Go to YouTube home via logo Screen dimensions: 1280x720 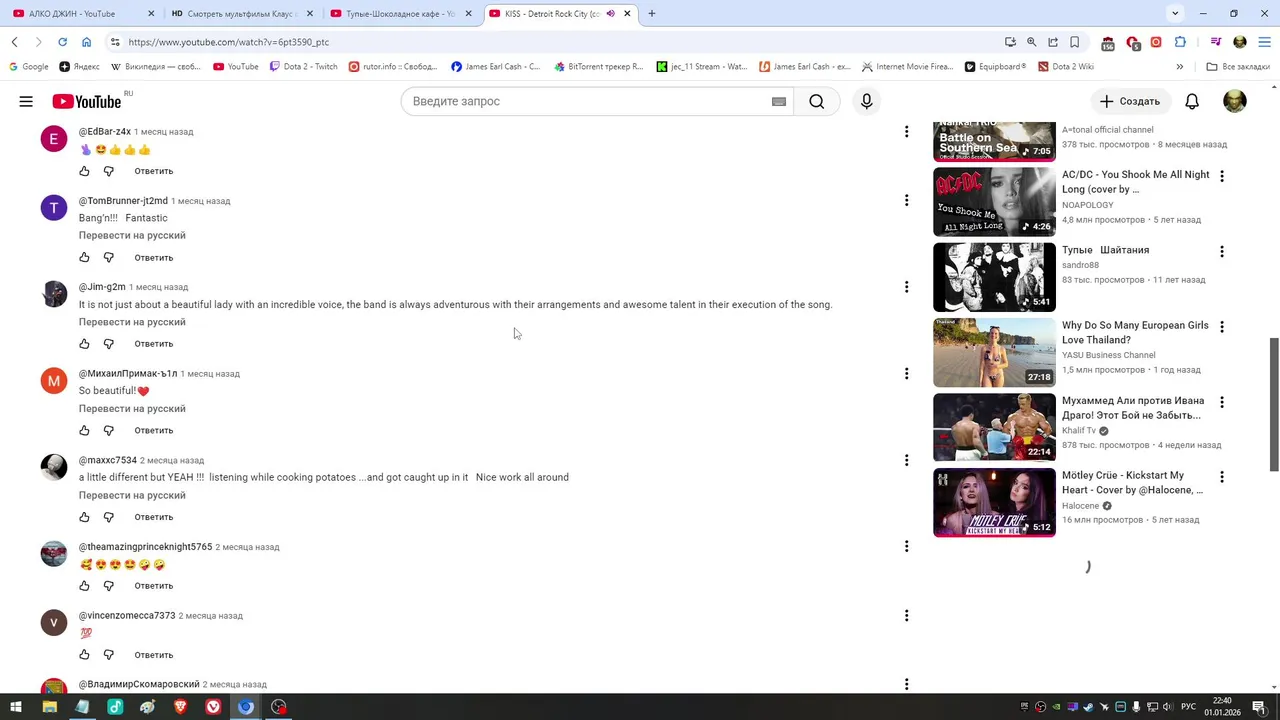coord(87,101)
